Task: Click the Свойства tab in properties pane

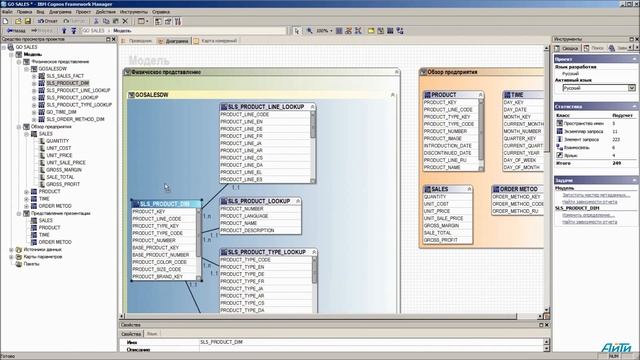Action: [131, 334]
